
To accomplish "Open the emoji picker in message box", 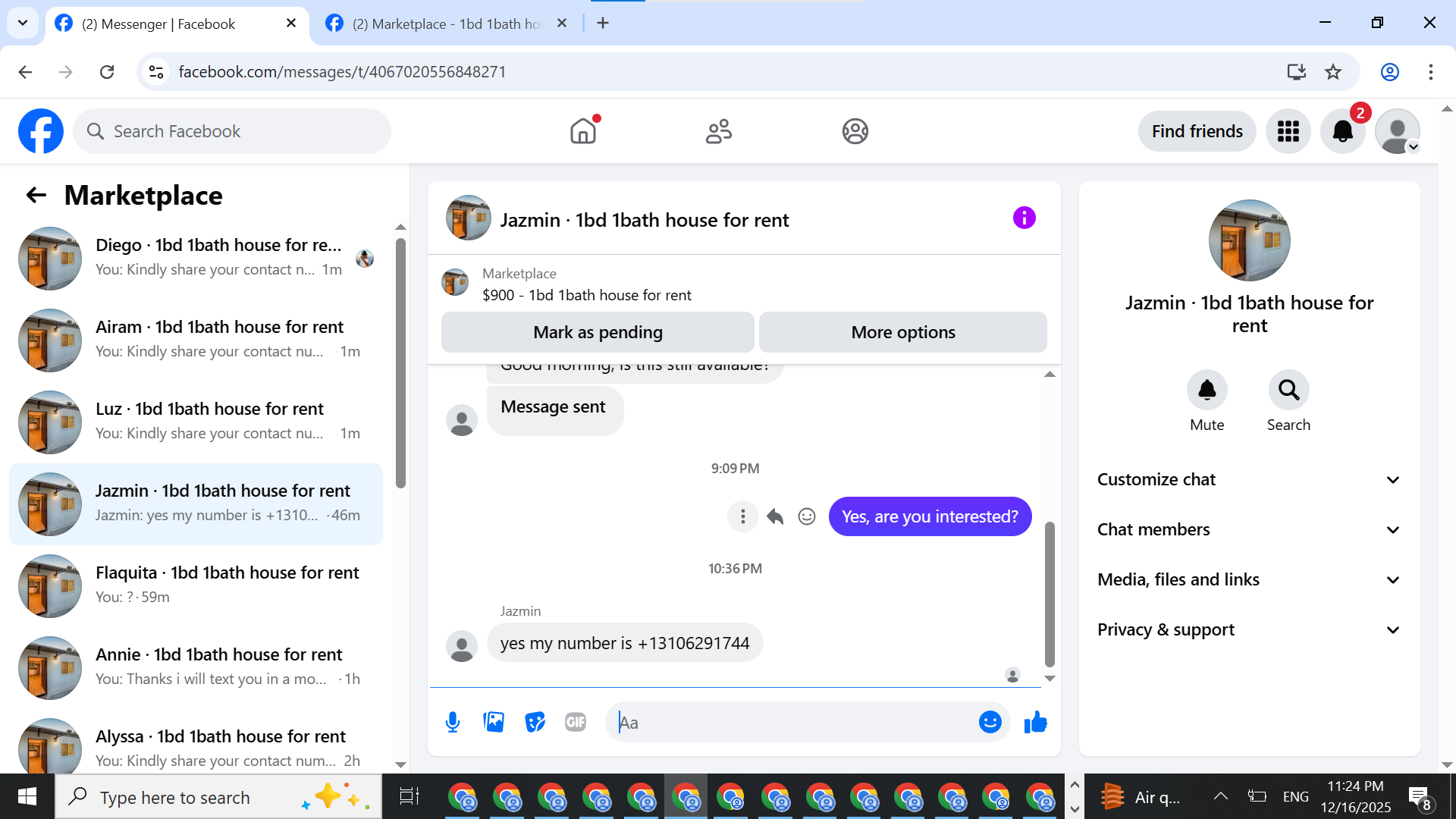I will [990, 722].
